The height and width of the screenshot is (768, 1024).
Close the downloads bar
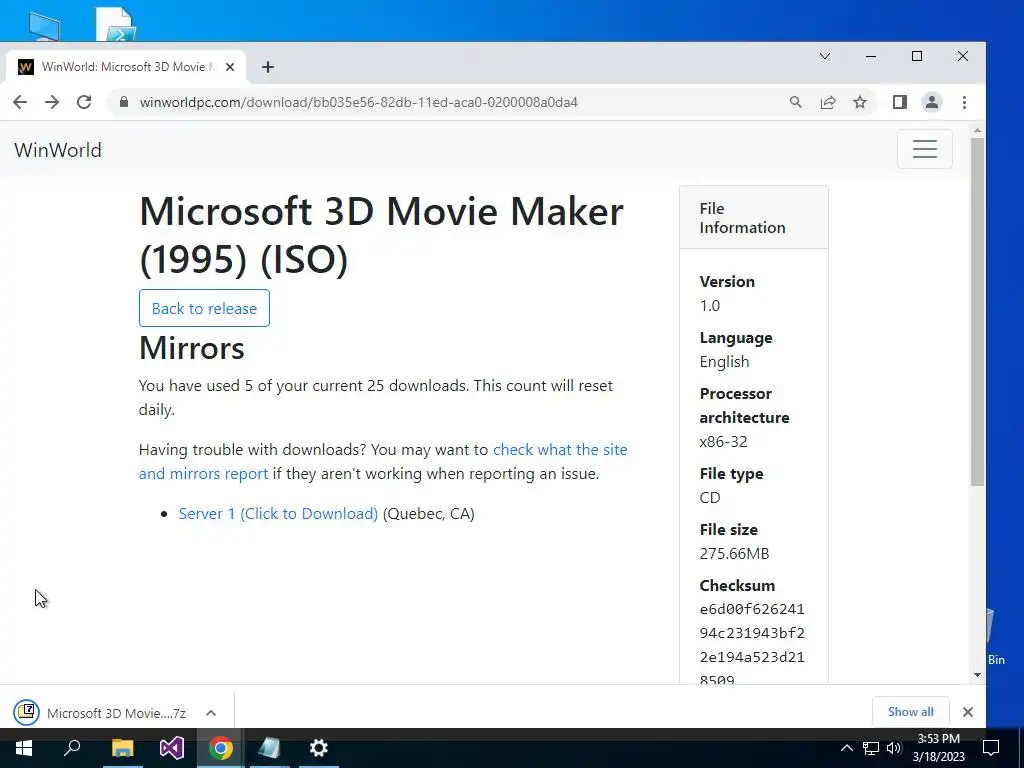(x=968, y=712)
